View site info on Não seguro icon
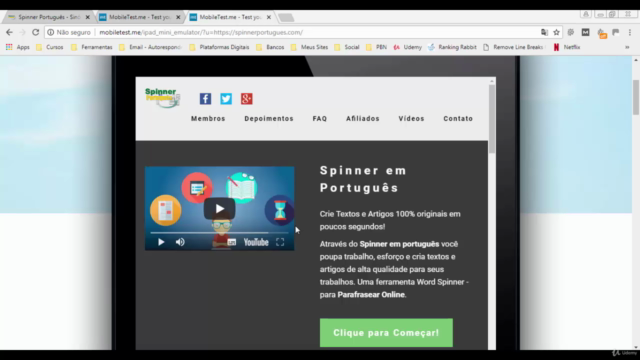Image resolution: width=640 pixels, height=360 pixels. 51,32
